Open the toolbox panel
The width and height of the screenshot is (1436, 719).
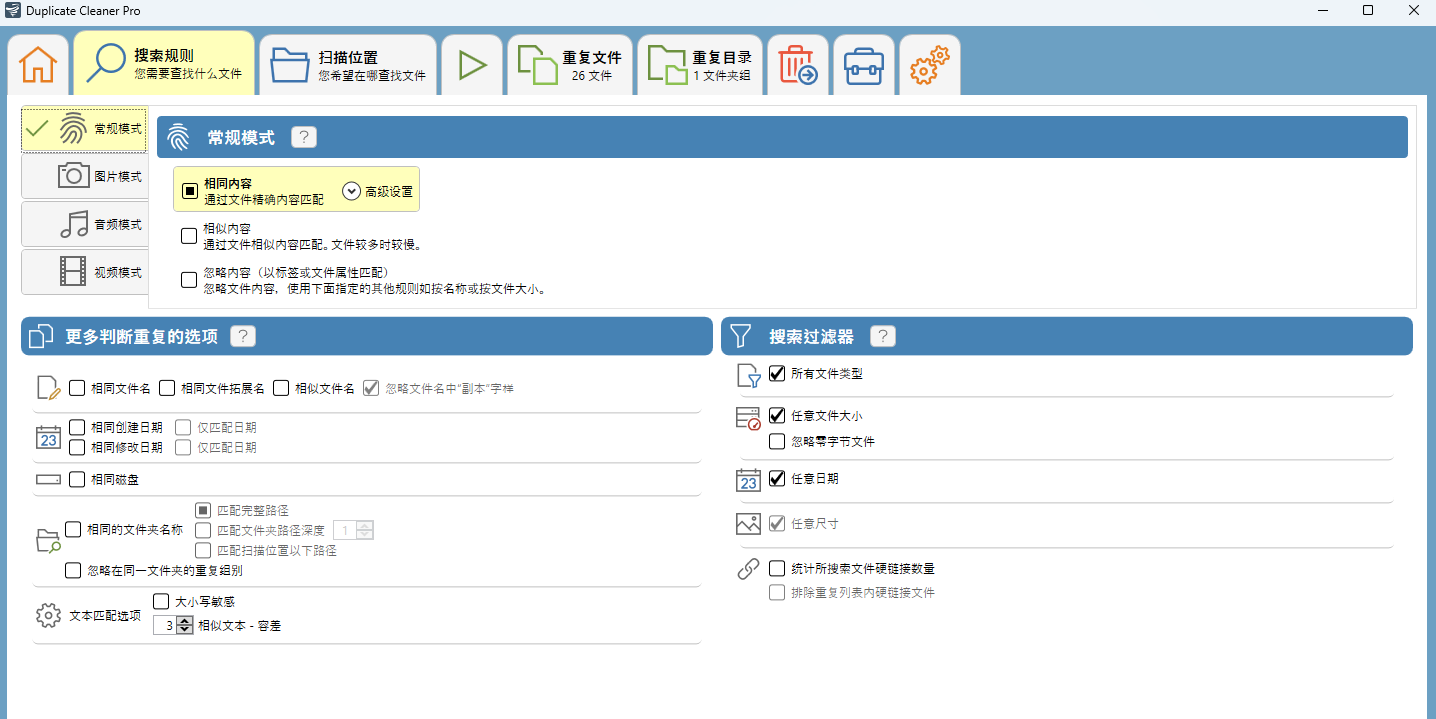(863, 63)
